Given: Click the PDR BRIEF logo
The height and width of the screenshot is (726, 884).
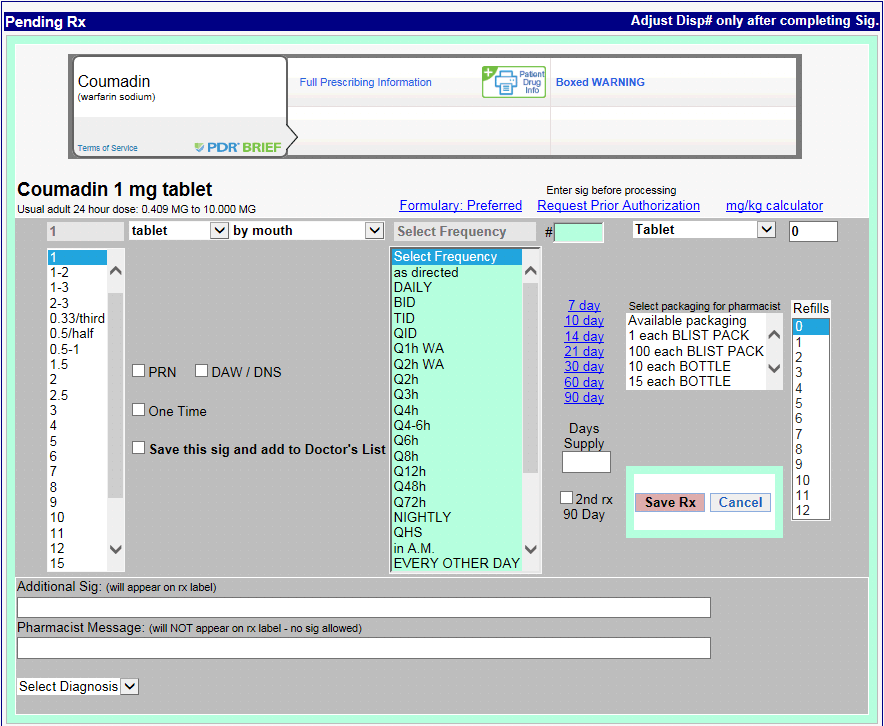Looking at the screenshot, I should coord(238,148).
